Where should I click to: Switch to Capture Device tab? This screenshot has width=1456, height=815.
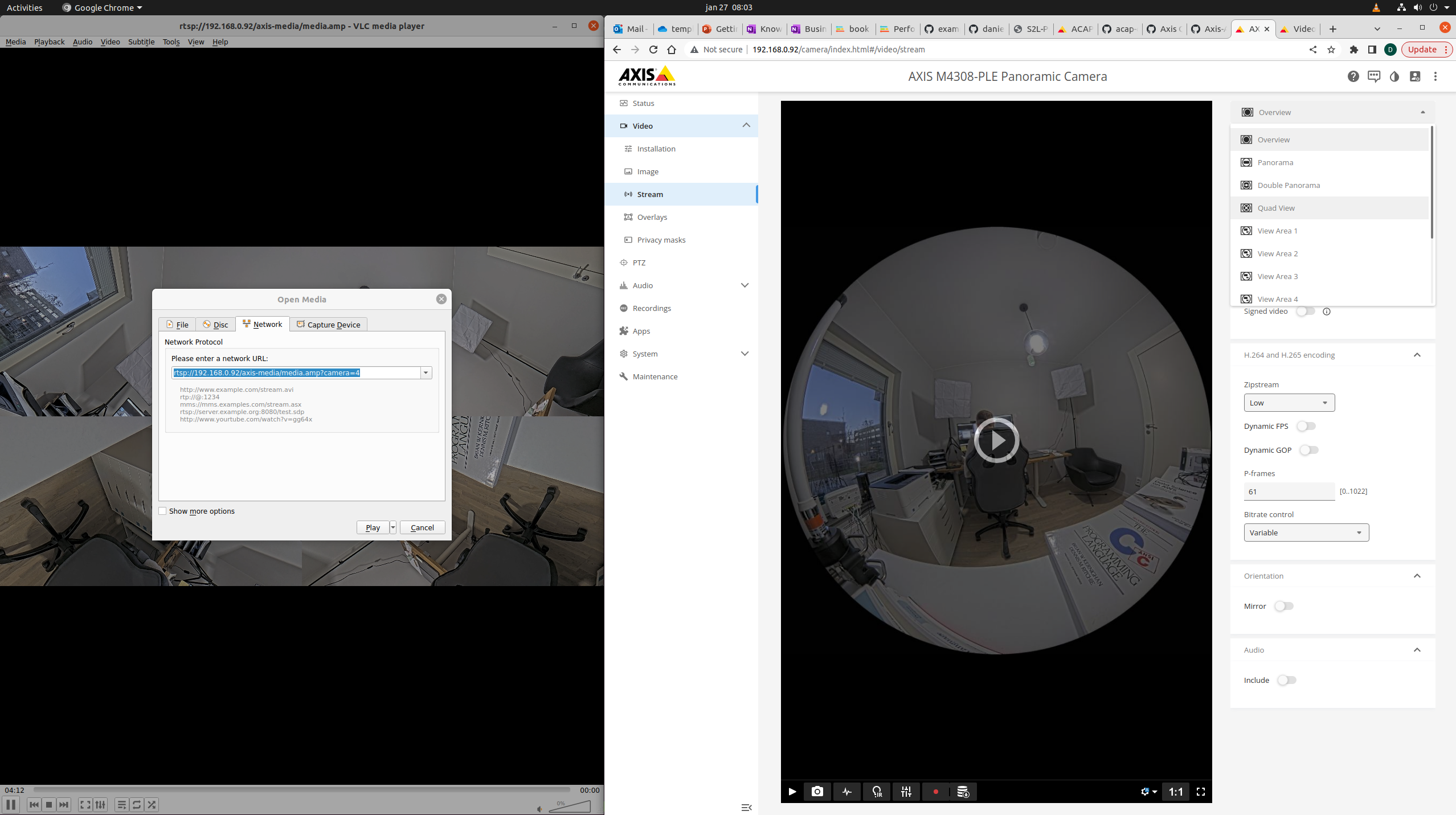point(329,325)
